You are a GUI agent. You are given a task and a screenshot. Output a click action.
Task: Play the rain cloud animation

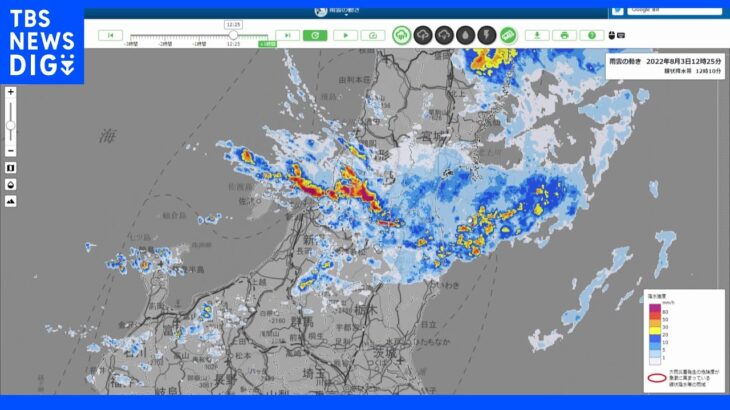(x=345, y=35)
